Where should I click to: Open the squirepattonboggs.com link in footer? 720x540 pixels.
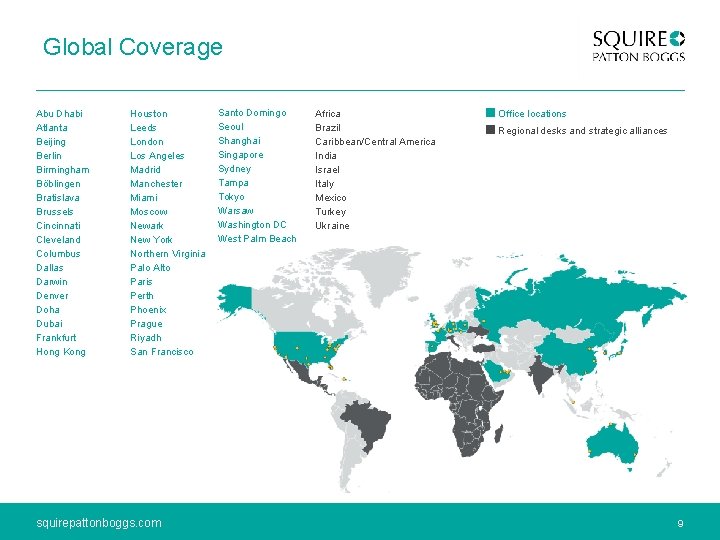(99, 523)
